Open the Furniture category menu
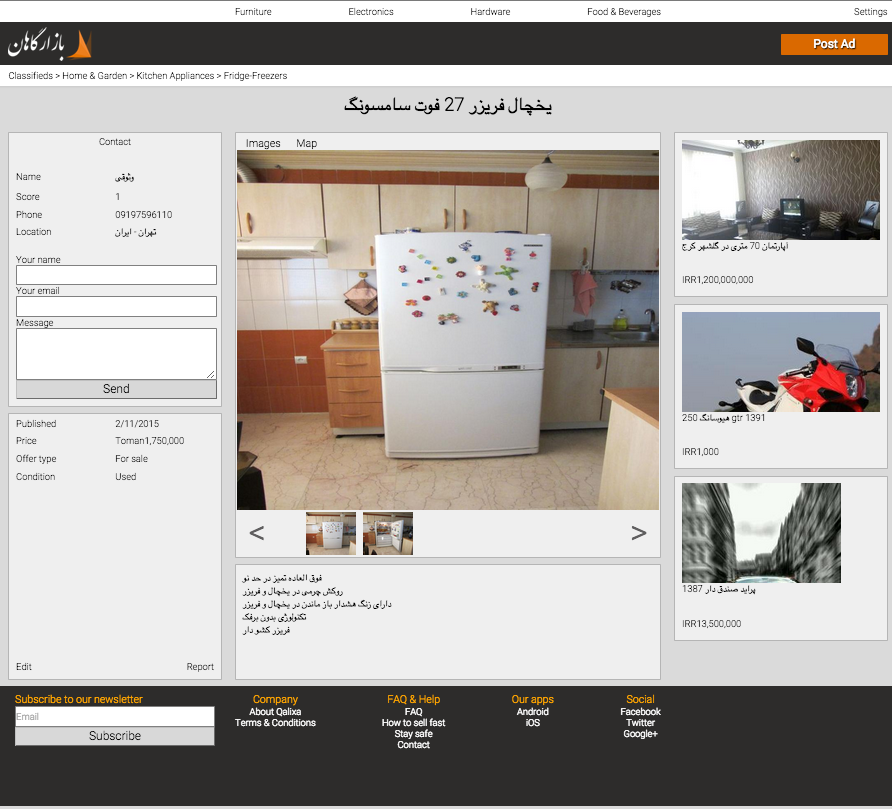This screenshot has width=892, height=809. 253,12
